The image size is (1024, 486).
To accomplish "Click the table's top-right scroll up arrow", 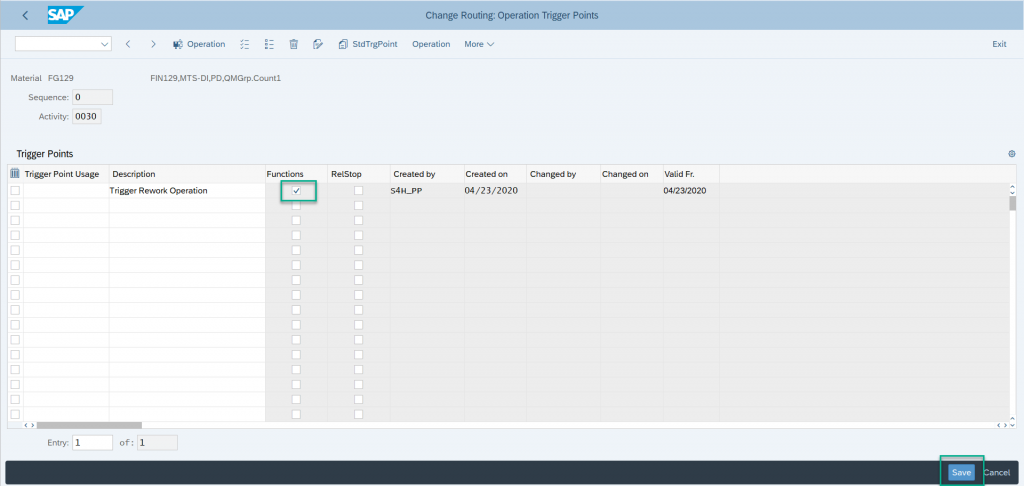I will (x=1012, y=187).
